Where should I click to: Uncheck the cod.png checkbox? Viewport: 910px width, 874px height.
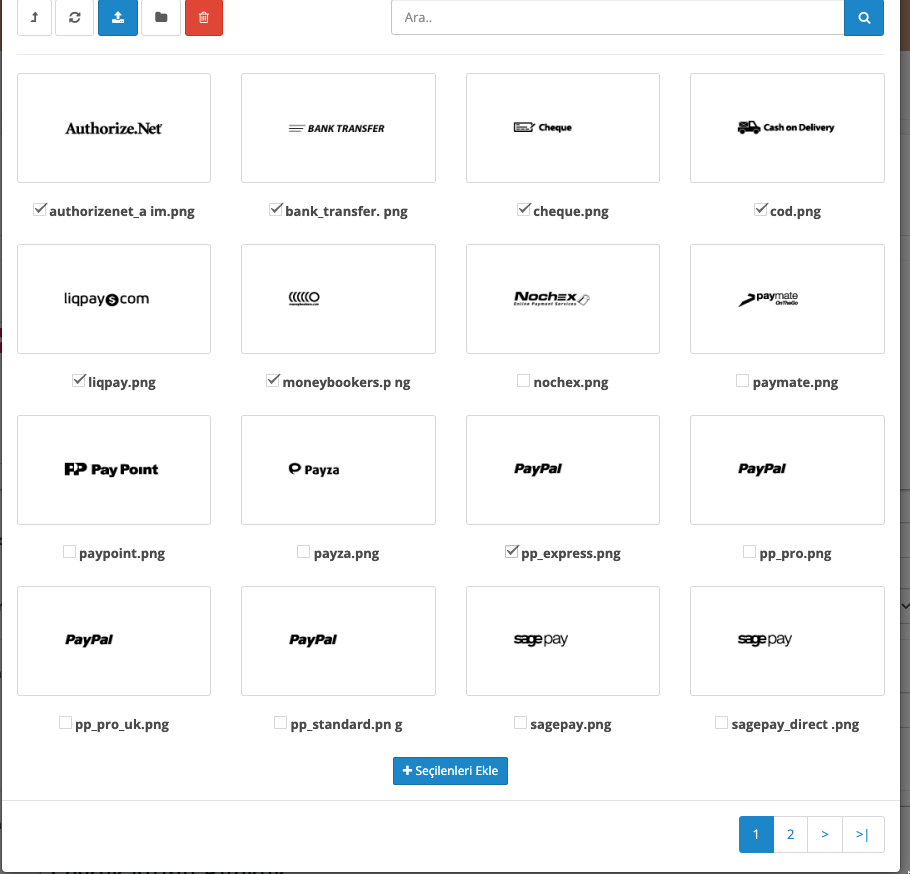coord(760,209)
